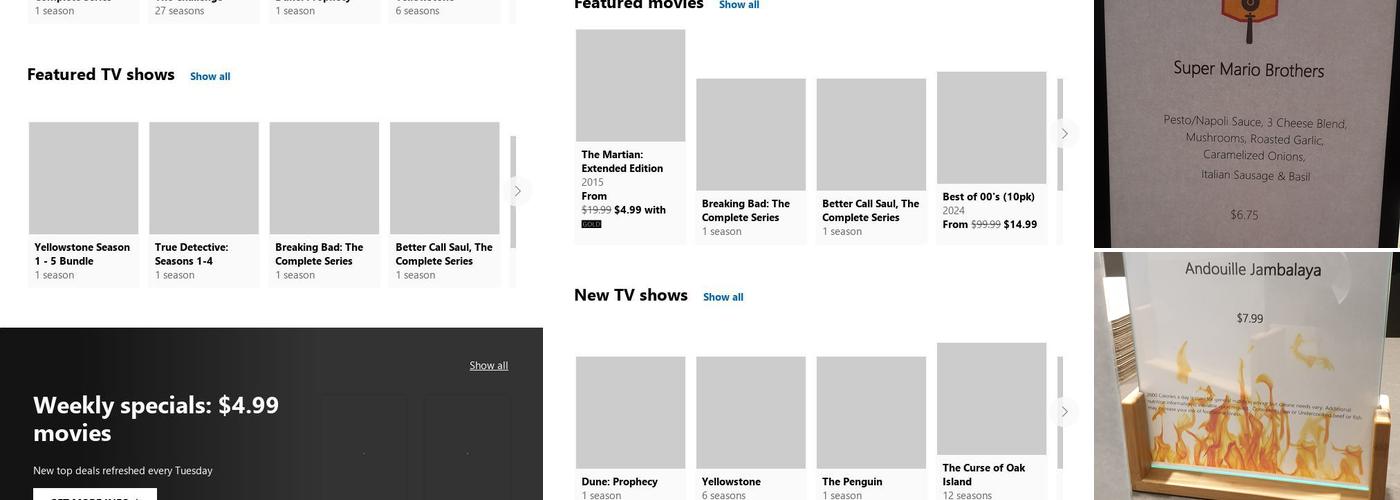Open True Detective: Seasons 1-4 thumbnail
1400x500 pixels.
click(204, 178)
